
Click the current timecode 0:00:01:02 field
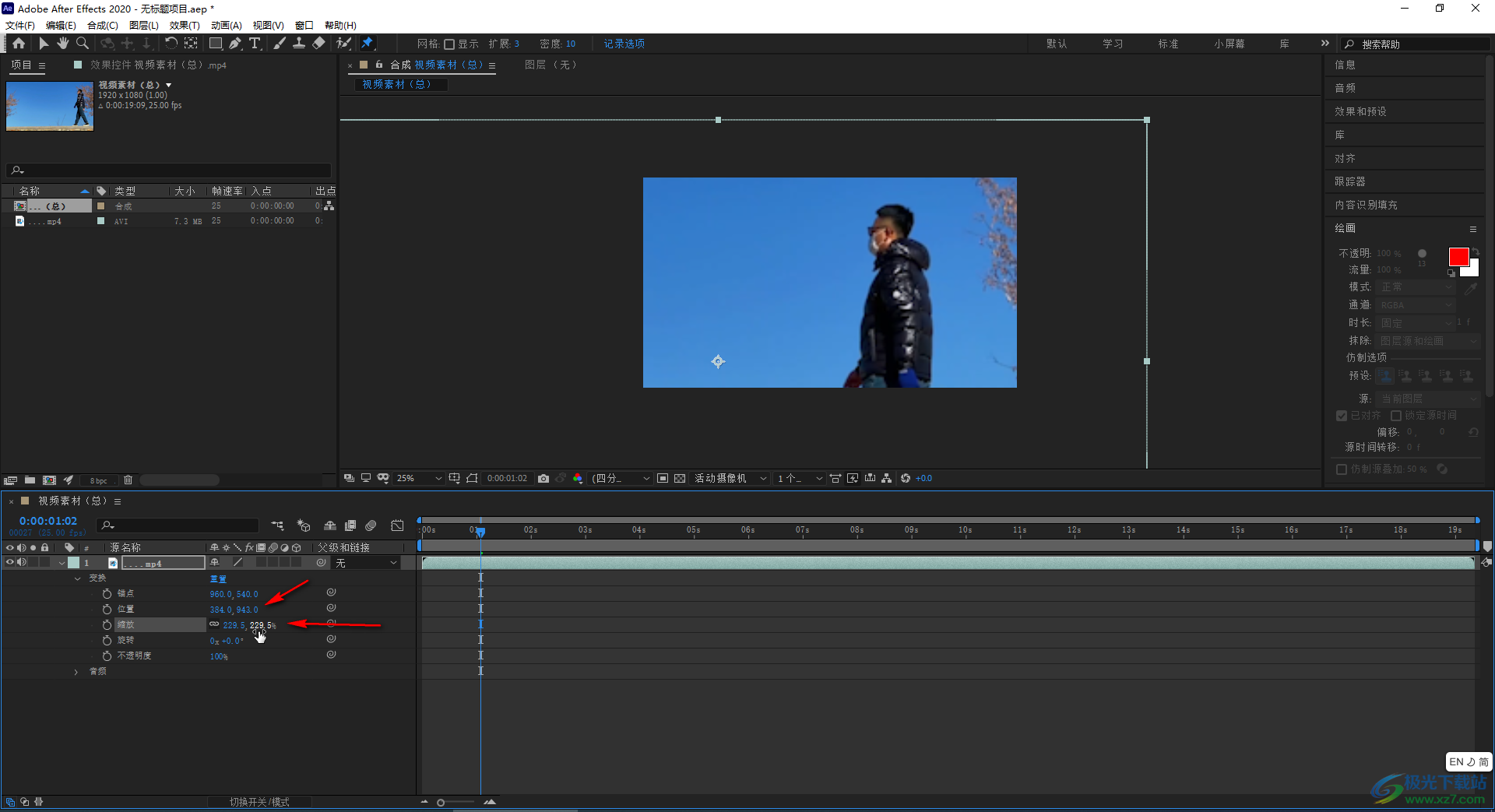48,521
